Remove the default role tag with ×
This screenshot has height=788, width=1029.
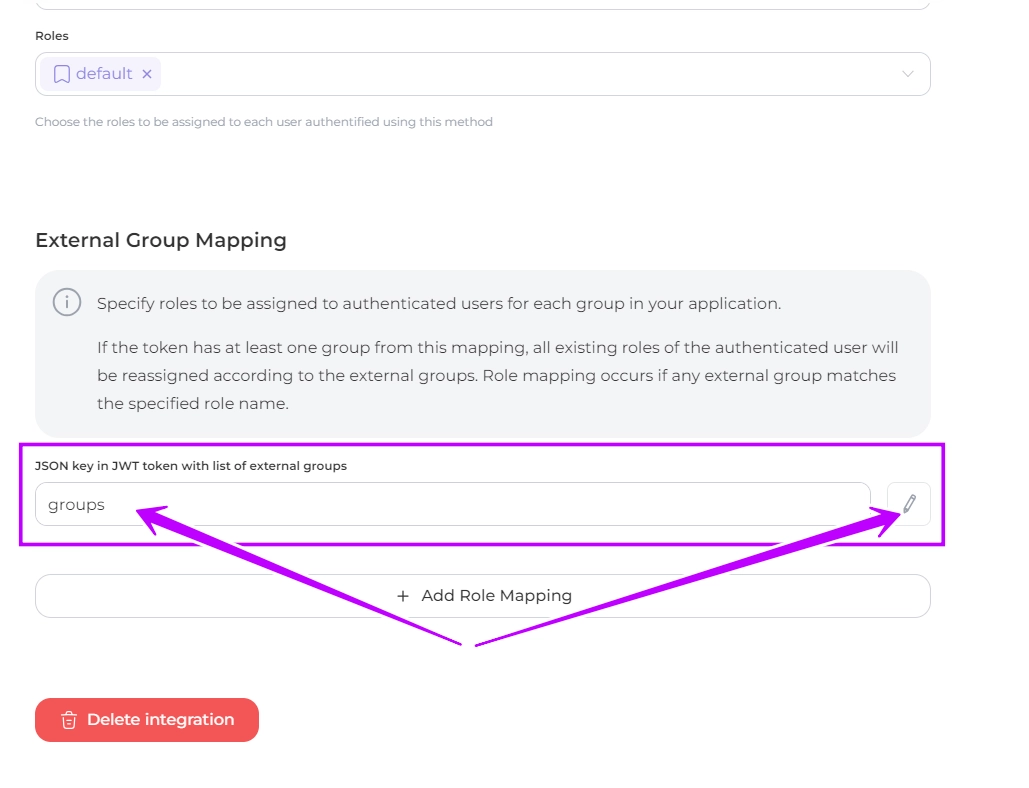coord(147,74)
